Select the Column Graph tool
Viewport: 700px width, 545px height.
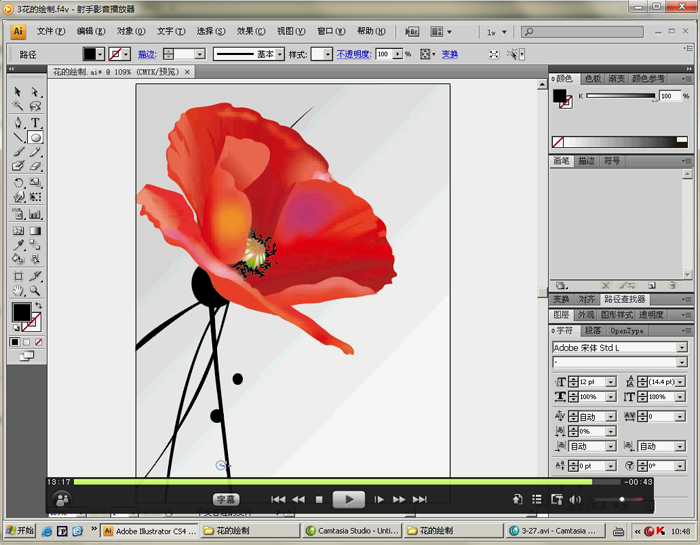click(35, 214)
